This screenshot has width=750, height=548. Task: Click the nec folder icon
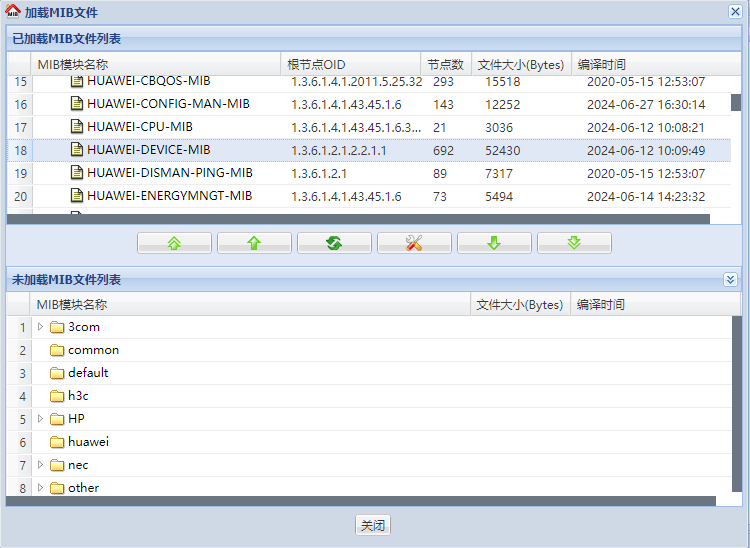pyautogui.click(x=57, y=465)
